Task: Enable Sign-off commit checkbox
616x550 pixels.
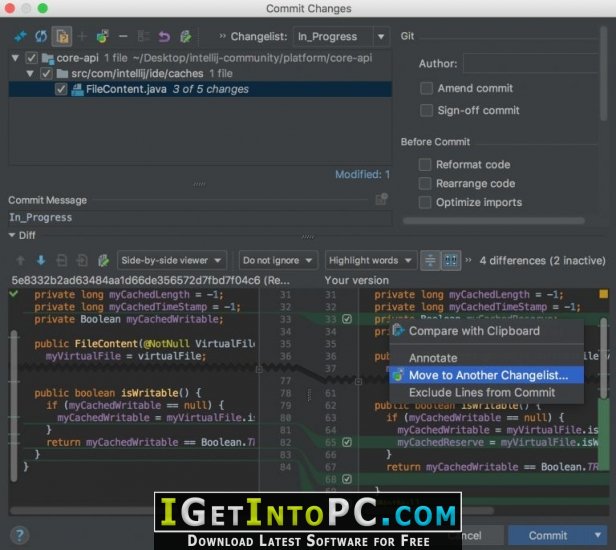Action: point(427,110)
